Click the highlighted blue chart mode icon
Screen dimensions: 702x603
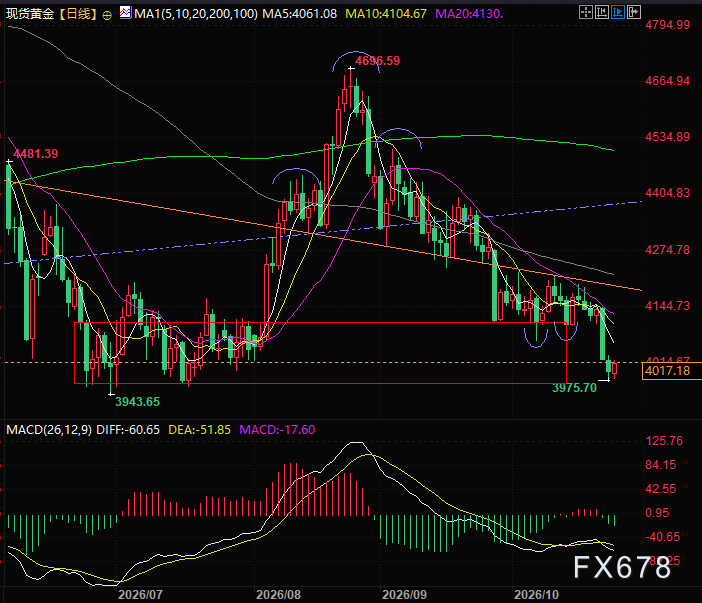618,12
